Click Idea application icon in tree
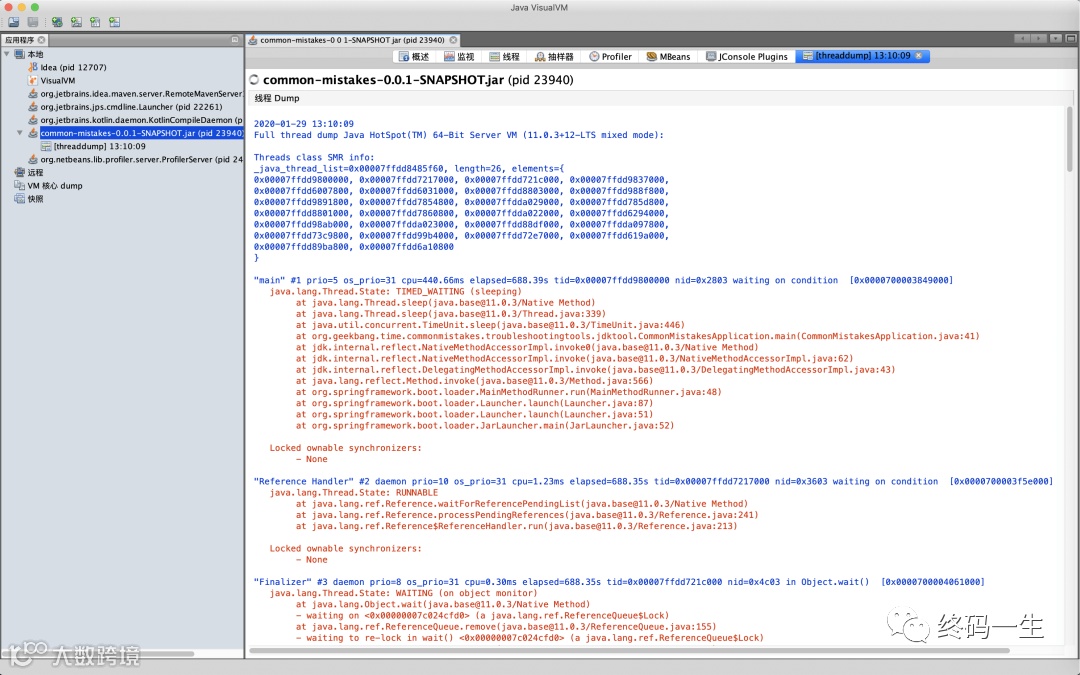 (x=32, y=67)
